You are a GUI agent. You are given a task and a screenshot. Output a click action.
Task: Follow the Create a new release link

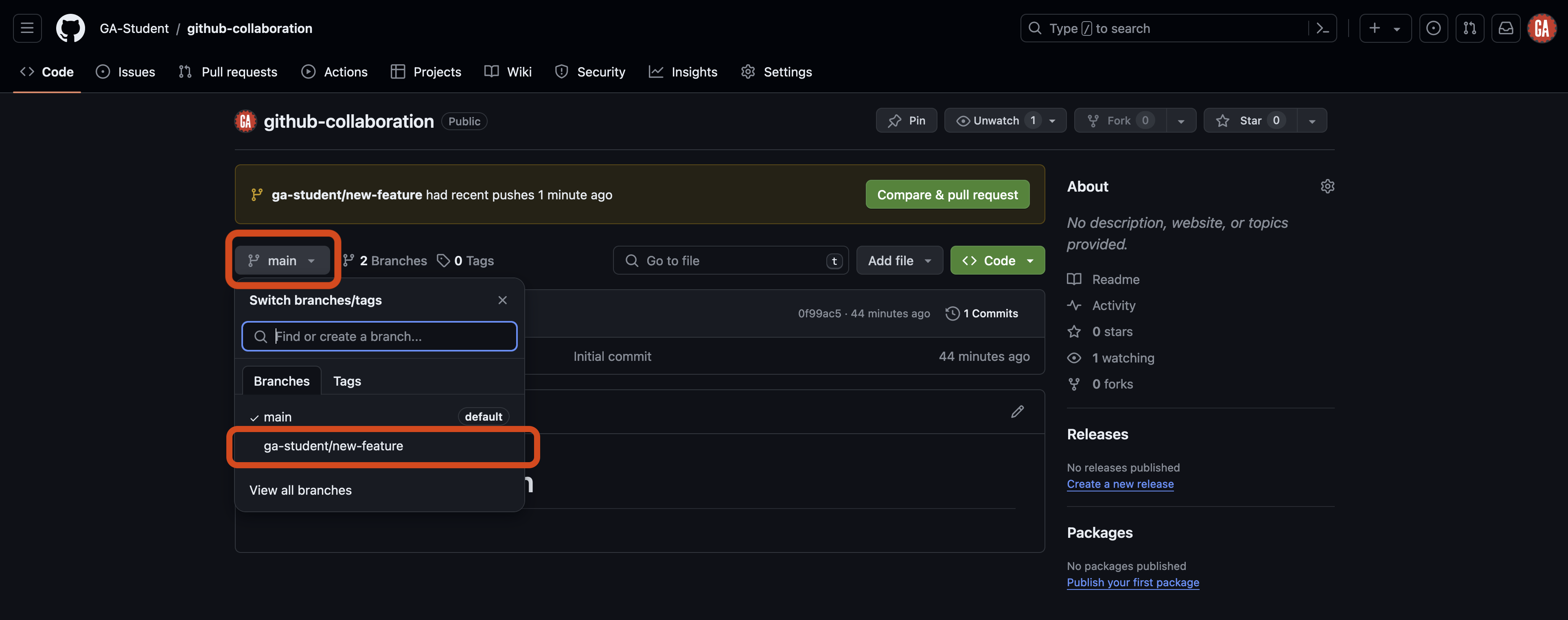1120,484
